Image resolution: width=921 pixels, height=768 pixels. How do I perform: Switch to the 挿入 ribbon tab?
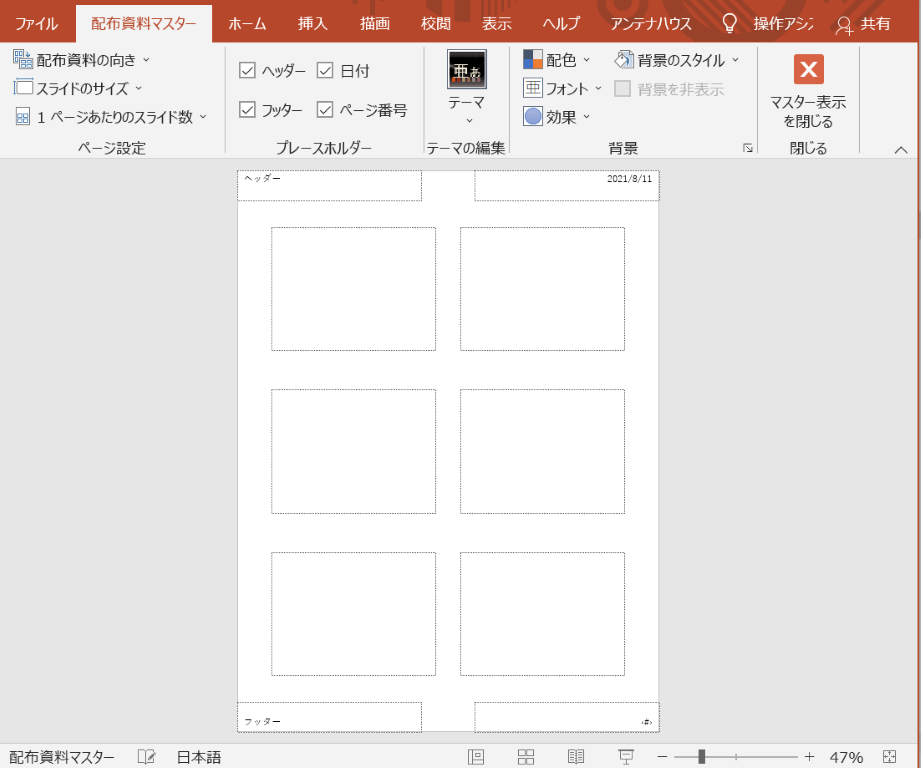point(312,23)
